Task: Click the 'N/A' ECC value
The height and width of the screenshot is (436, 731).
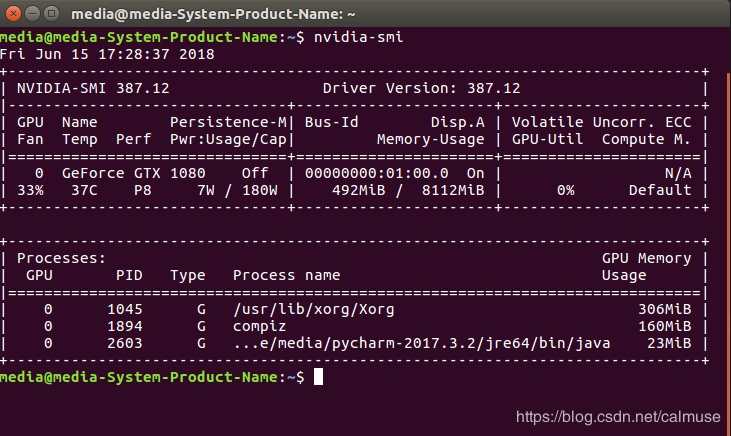Action: point(678,173)
